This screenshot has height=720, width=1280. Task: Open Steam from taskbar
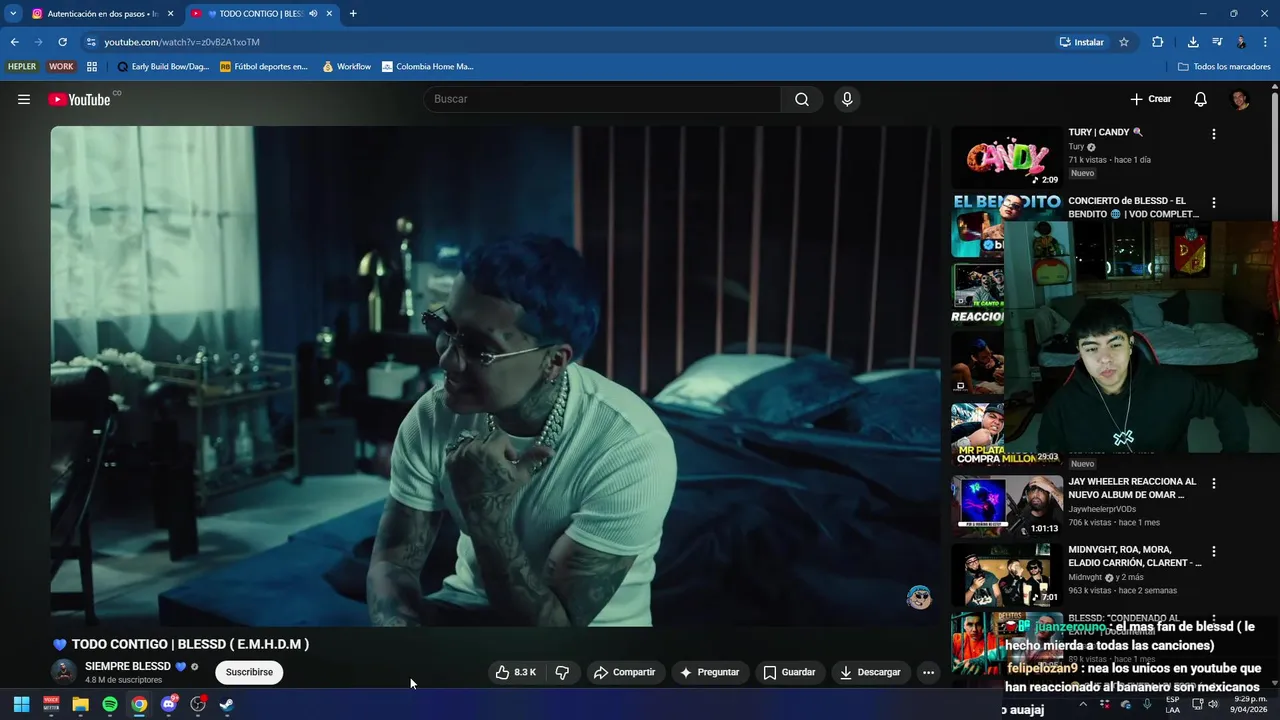[227, 704]
